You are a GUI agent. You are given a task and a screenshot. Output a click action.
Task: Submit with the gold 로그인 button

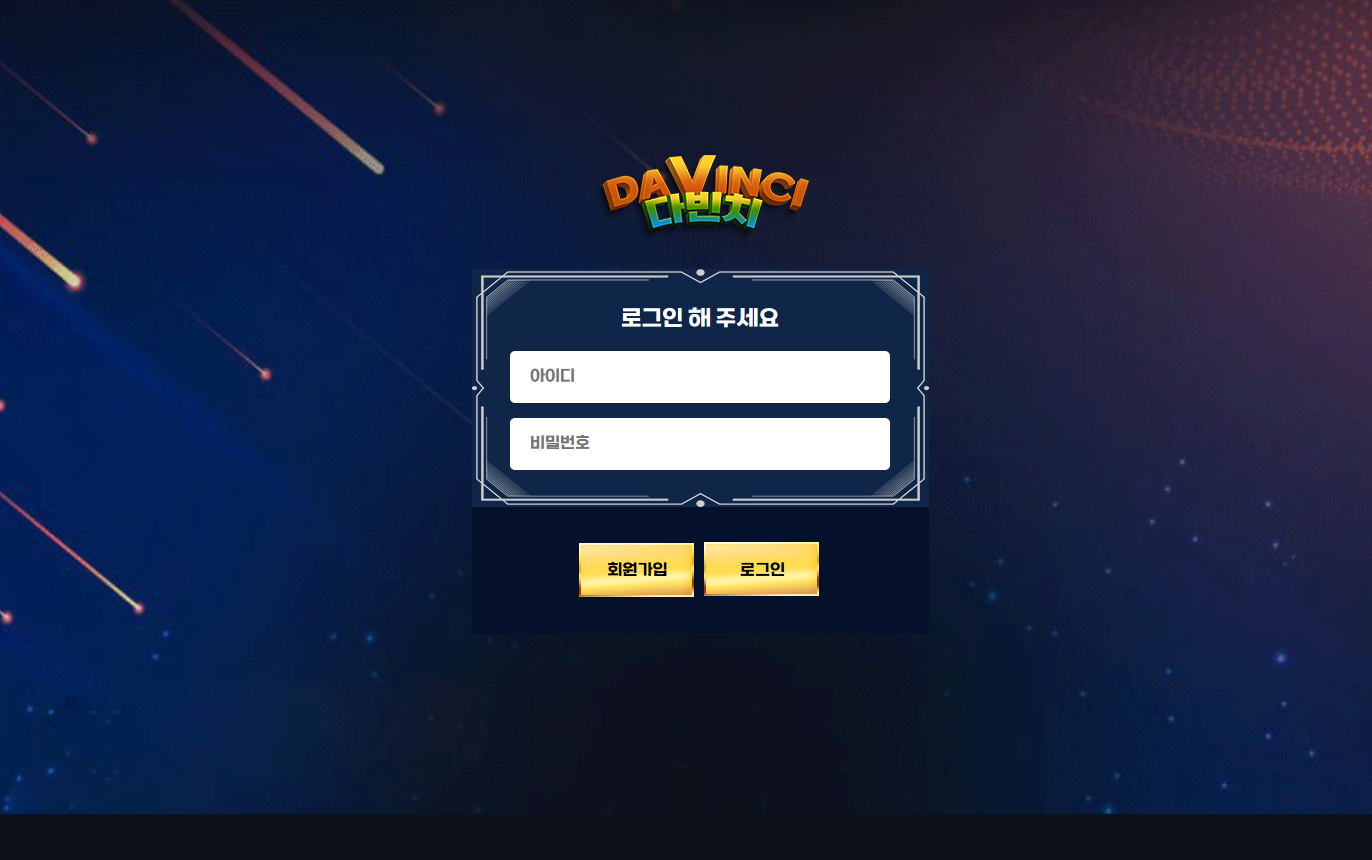tap(762, 569)
